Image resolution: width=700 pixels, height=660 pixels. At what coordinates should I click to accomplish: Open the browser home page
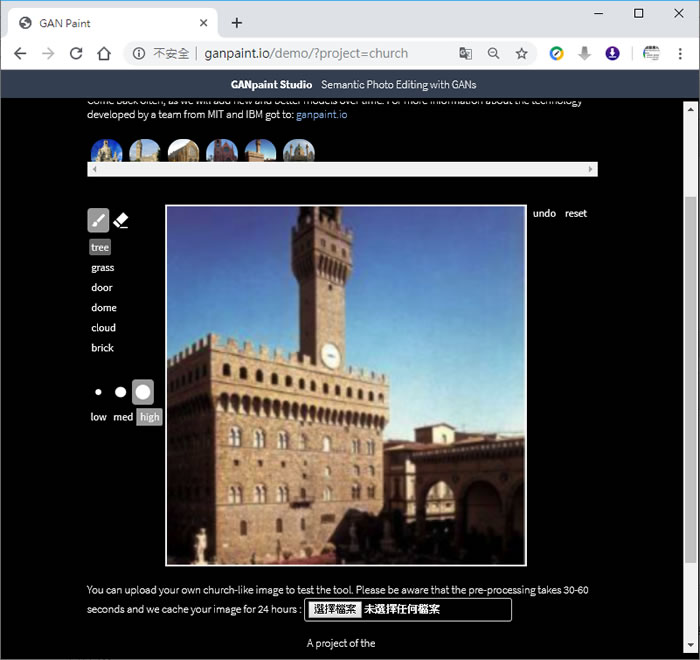point(104,54)
